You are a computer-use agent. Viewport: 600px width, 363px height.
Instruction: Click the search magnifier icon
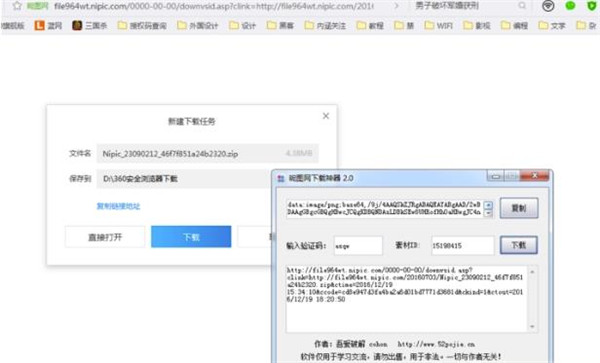click(522, 6)
